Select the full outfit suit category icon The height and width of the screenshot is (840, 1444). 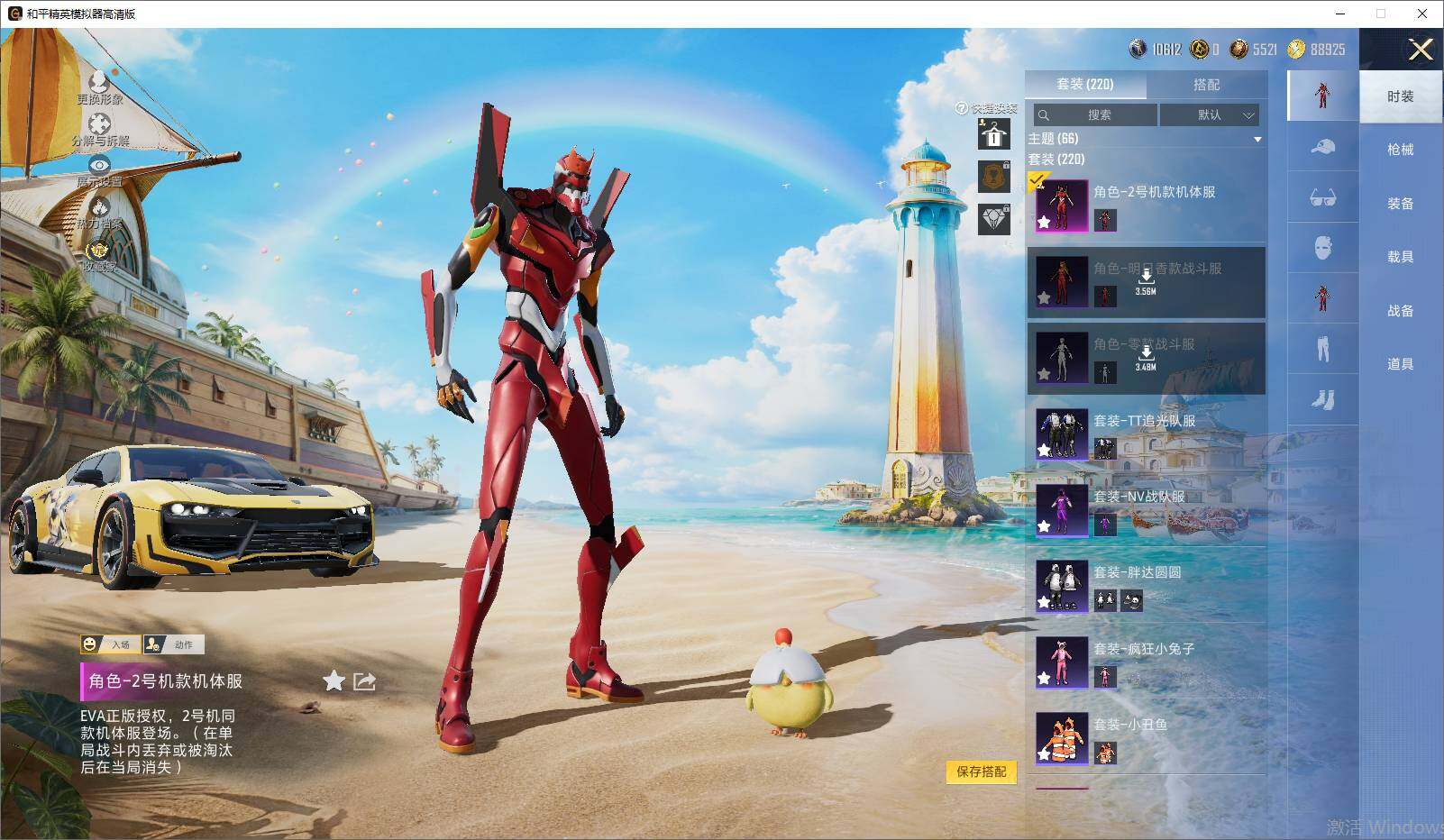pyautogui.click(x=1322, y=95)
